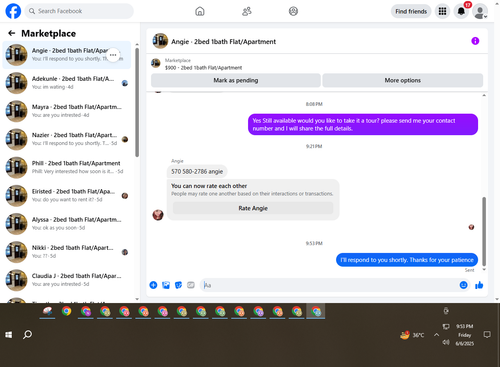Click the conversation list scrollbar
Image resolution: width=500 pixels, height=367 pixels.
(137, 102)
